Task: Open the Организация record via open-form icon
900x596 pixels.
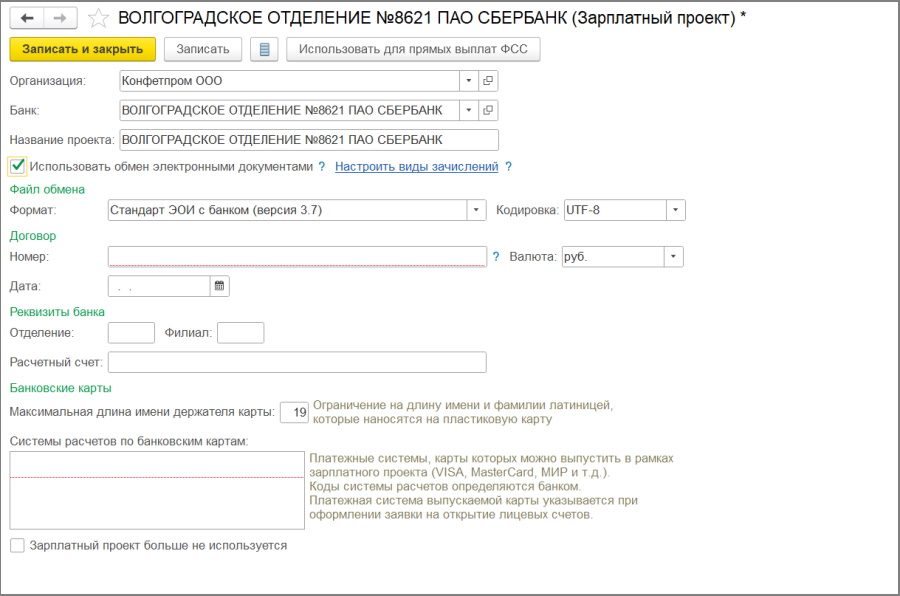Action: click(x=488, y=81)
